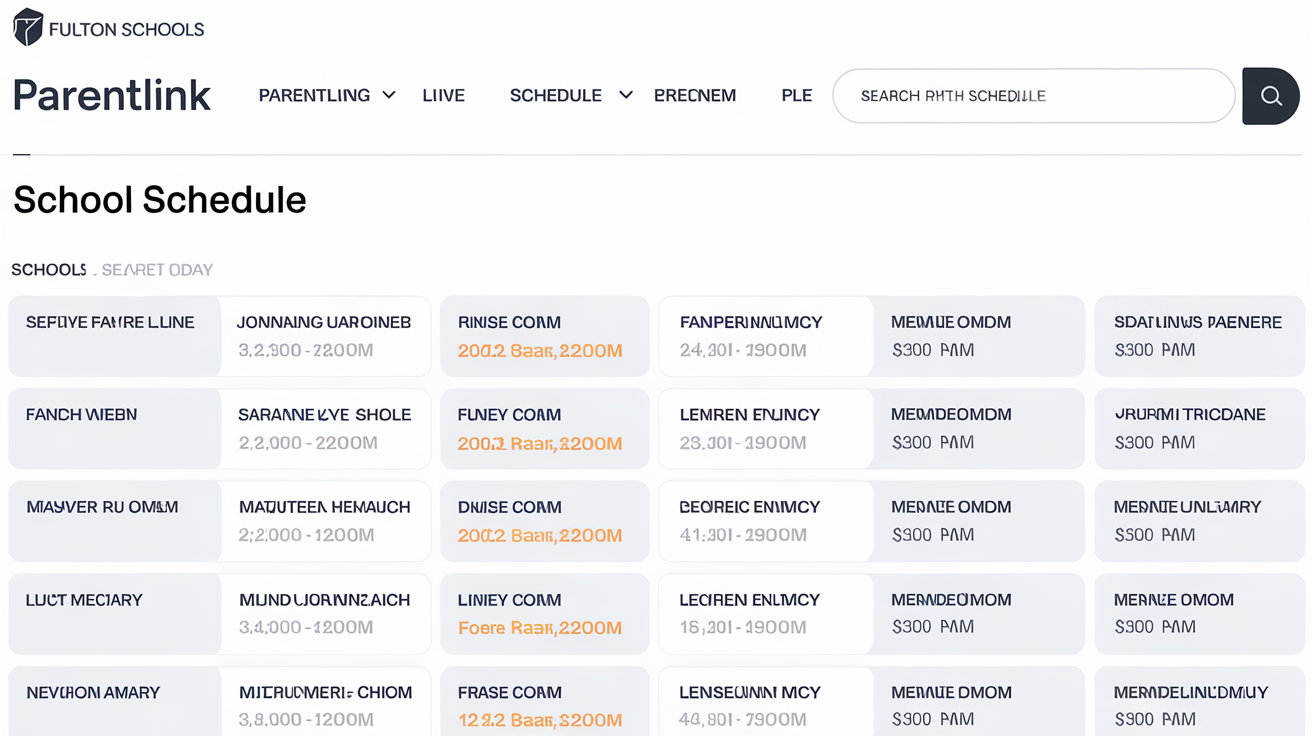Select the SARANNE KYE SHOLE entry
The width and height of the screenshot is (1312, 736).
[325, 428]
